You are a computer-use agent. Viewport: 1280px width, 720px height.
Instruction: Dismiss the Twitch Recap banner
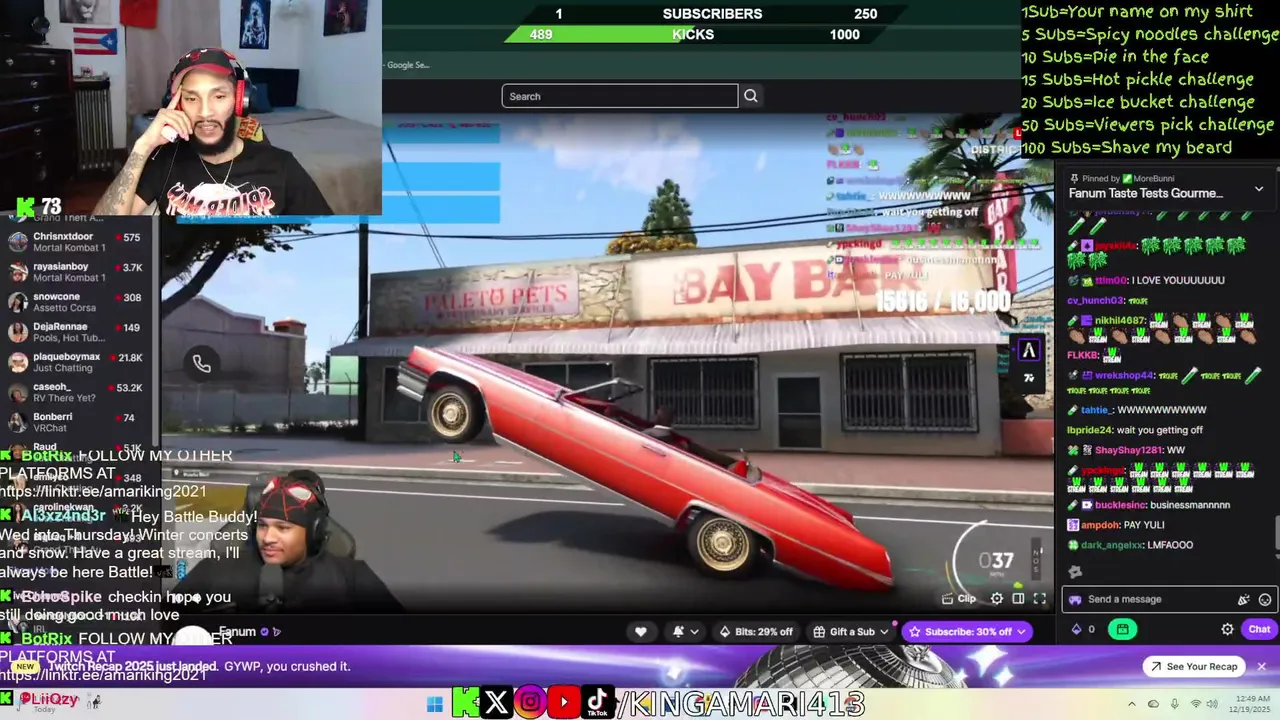click(x=1261, y=666)
